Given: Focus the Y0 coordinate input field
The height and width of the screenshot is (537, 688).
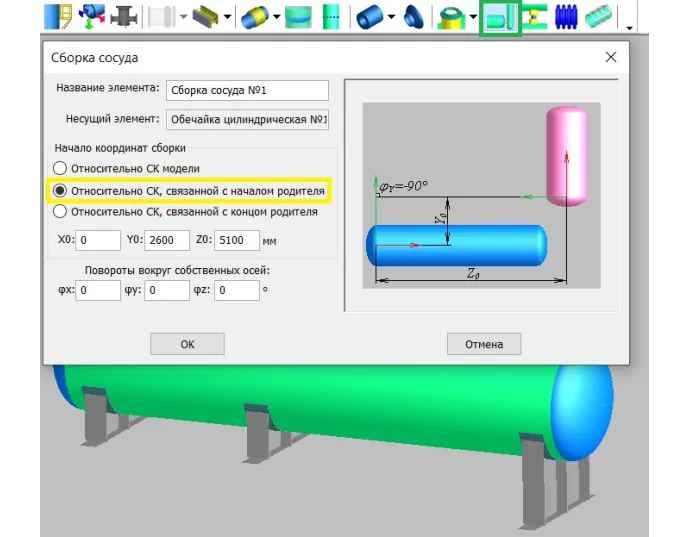Looking at the screenshot, I should (167, 240).
